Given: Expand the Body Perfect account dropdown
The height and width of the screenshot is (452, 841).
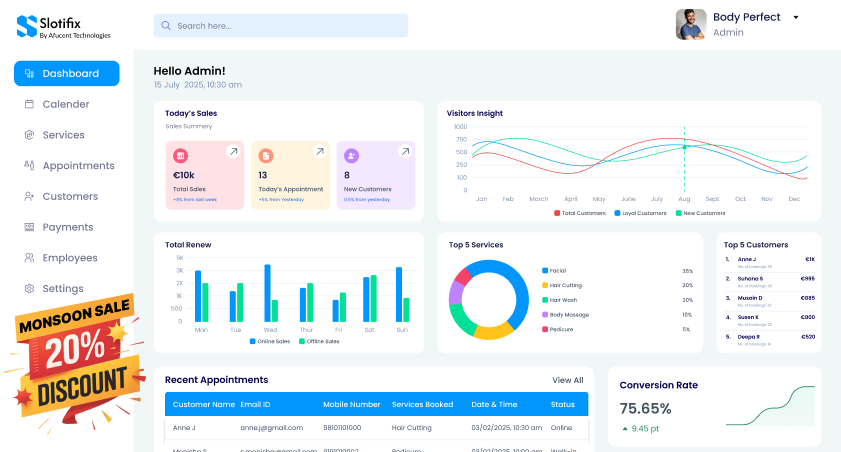Looking at the screenshot, I should point(796,17).
